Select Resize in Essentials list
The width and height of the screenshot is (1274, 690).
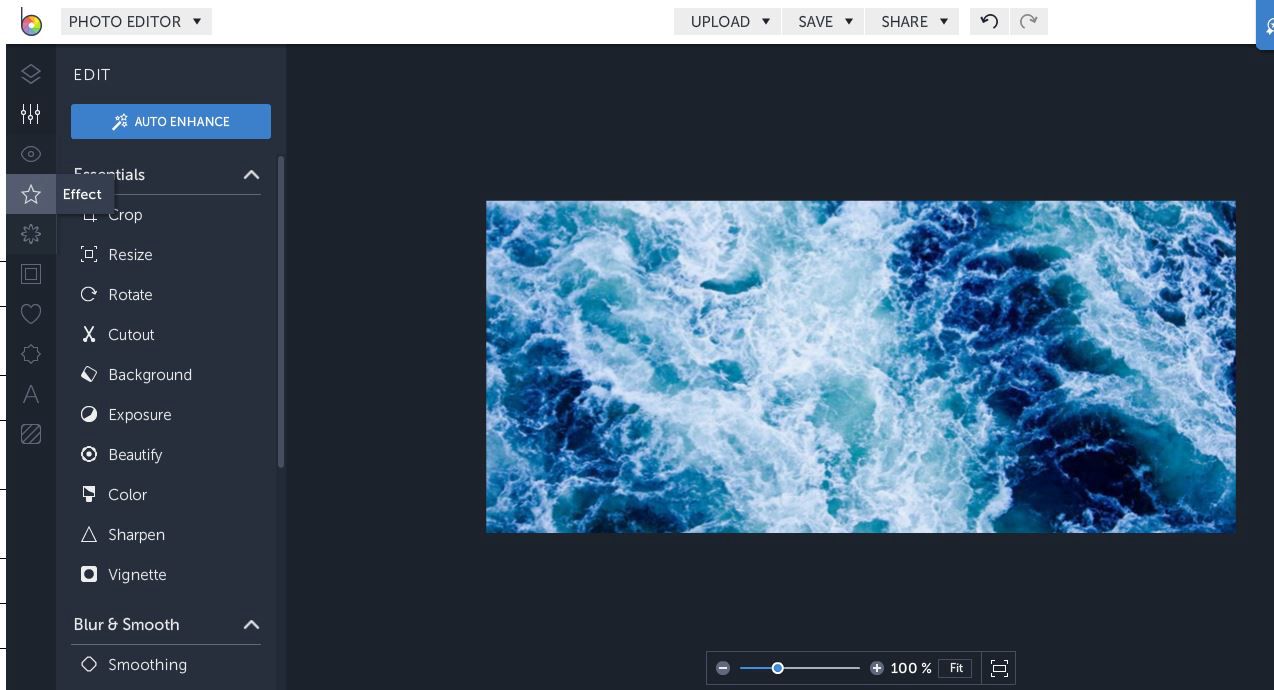click(130, 254)
